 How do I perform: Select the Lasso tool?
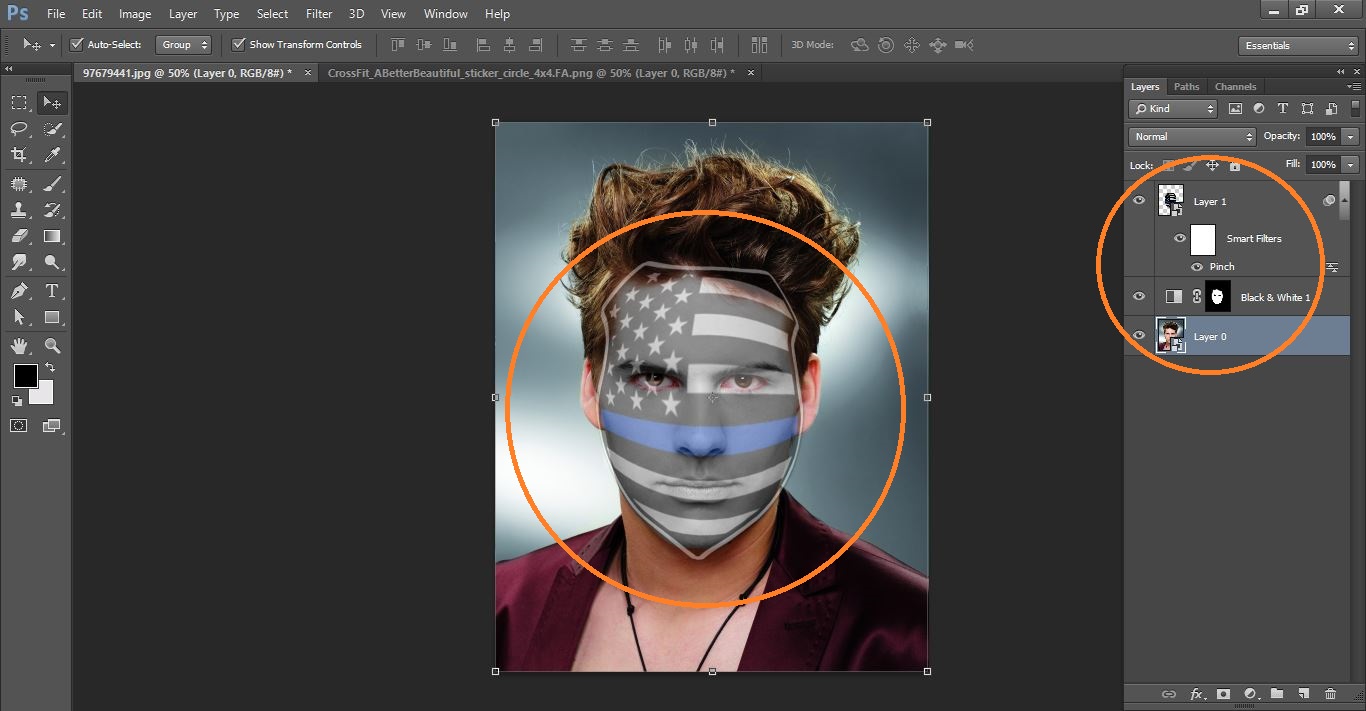point(18,128)
